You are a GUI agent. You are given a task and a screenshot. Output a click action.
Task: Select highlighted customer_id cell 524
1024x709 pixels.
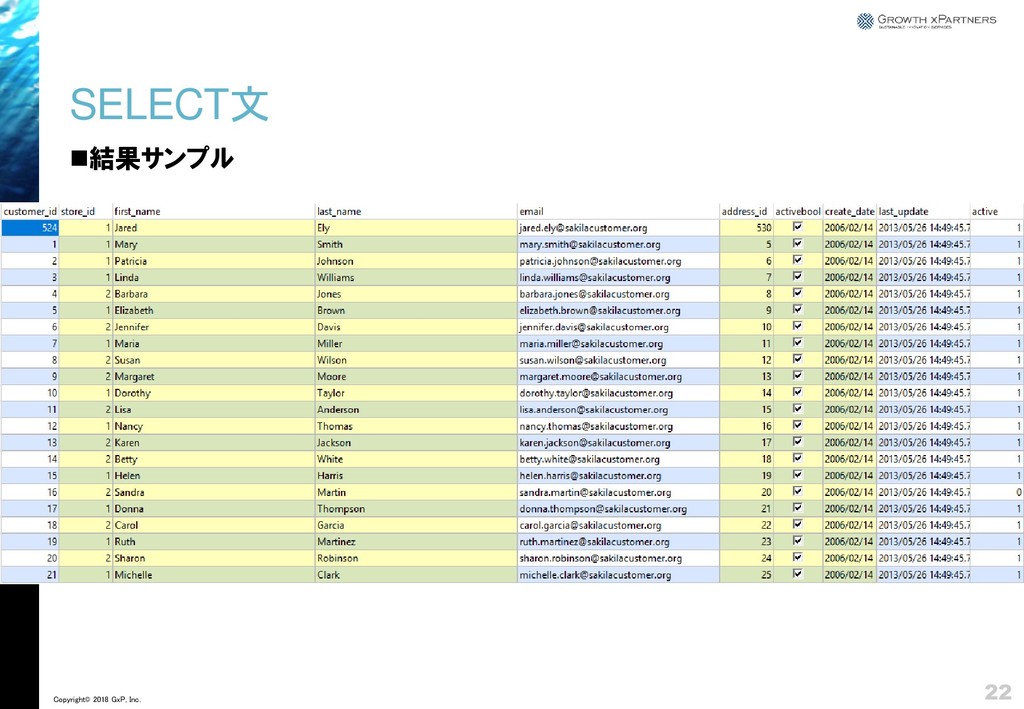point(30,228)
